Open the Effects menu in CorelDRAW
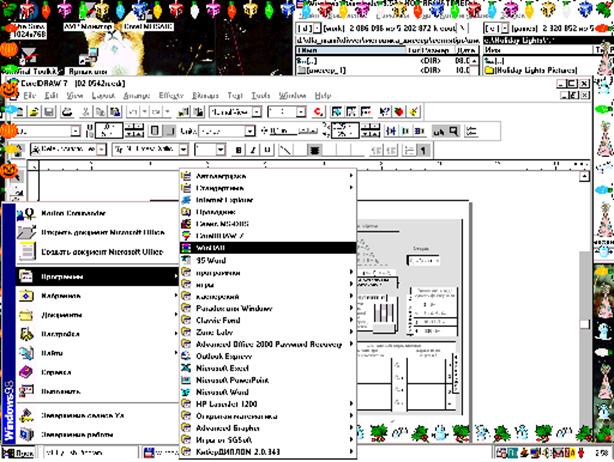The width and height of the screenshot is (614, 462). pos(171,96)
